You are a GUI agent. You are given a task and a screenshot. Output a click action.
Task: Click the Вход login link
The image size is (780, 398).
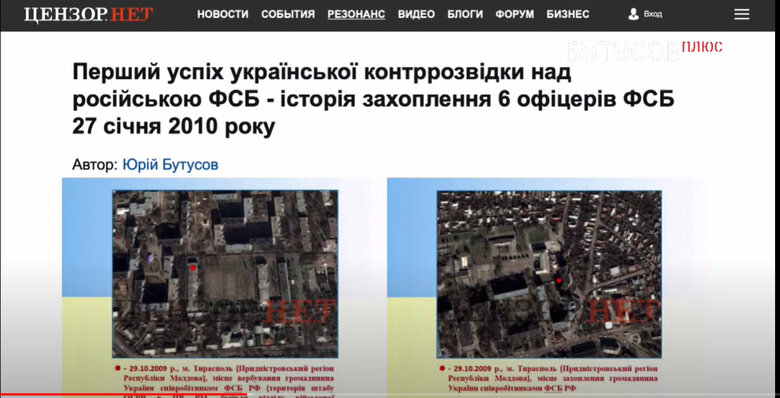point(653,14)
